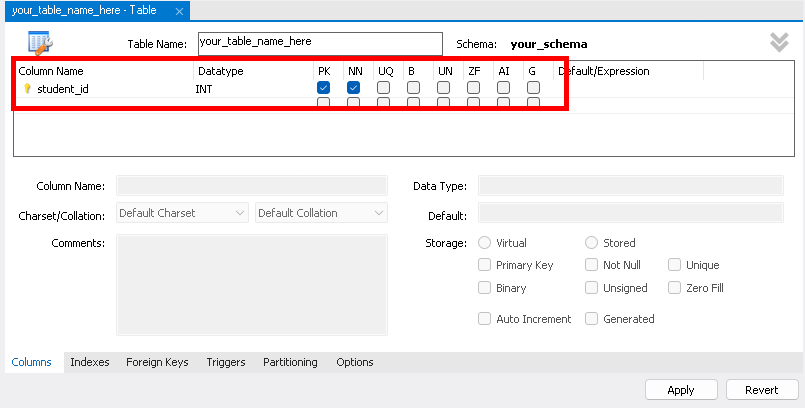The image size is (805, 408).
Task: Click the primary key icon next to student_id
Action: (28, 89)
